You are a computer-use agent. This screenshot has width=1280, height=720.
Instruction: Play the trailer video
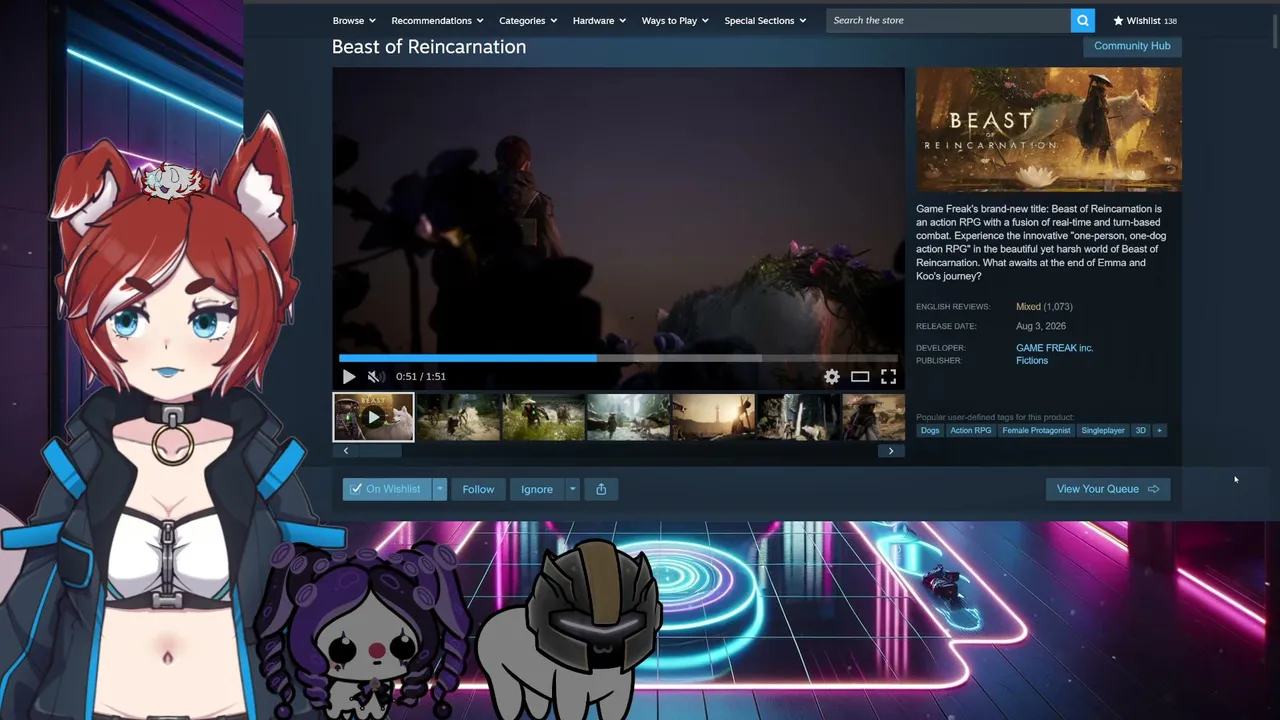pyautogui.click(x=348, y=377)
